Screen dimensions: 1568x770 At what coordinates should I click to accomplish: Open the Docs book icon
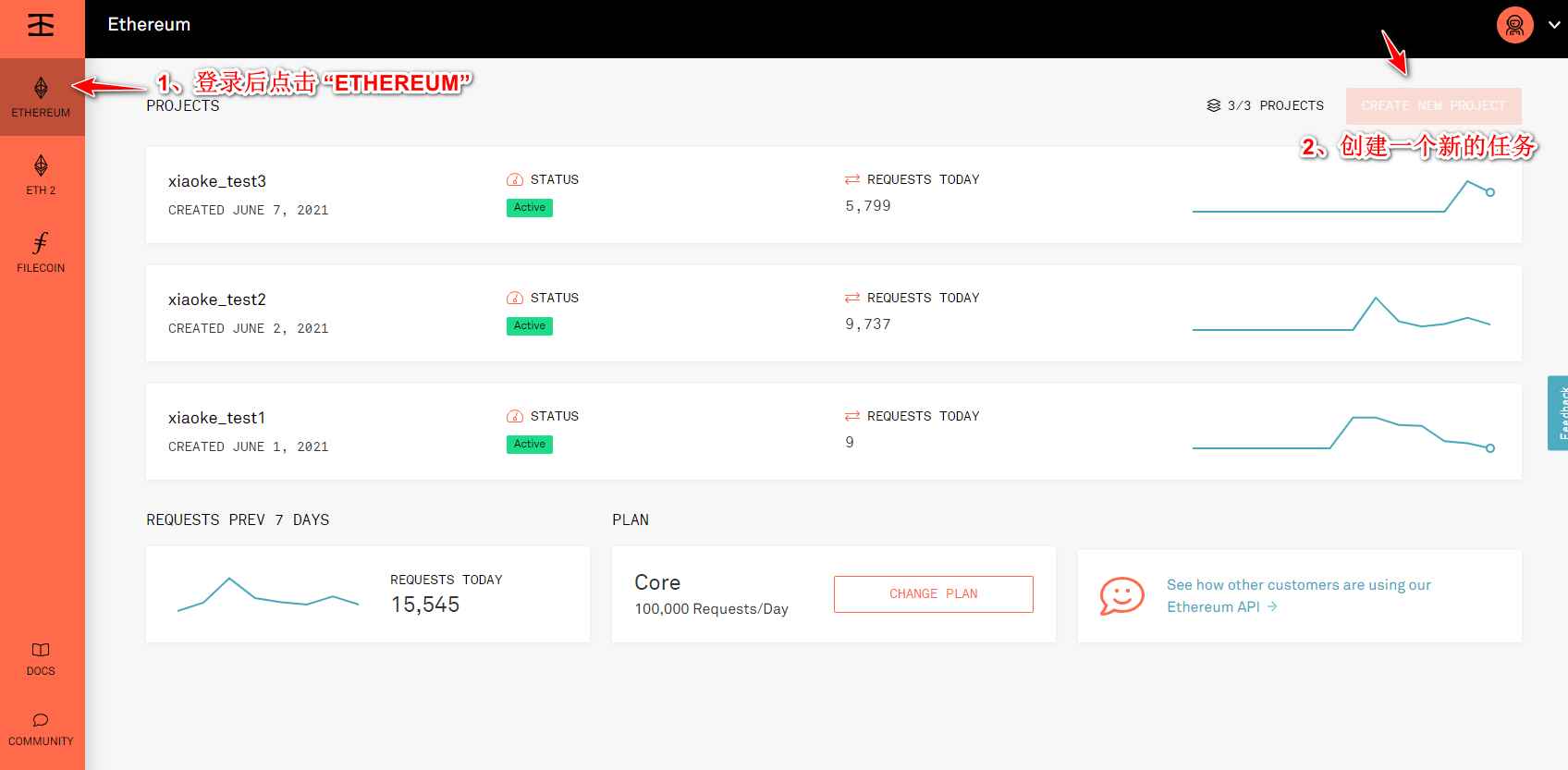[x=41, y=650]
